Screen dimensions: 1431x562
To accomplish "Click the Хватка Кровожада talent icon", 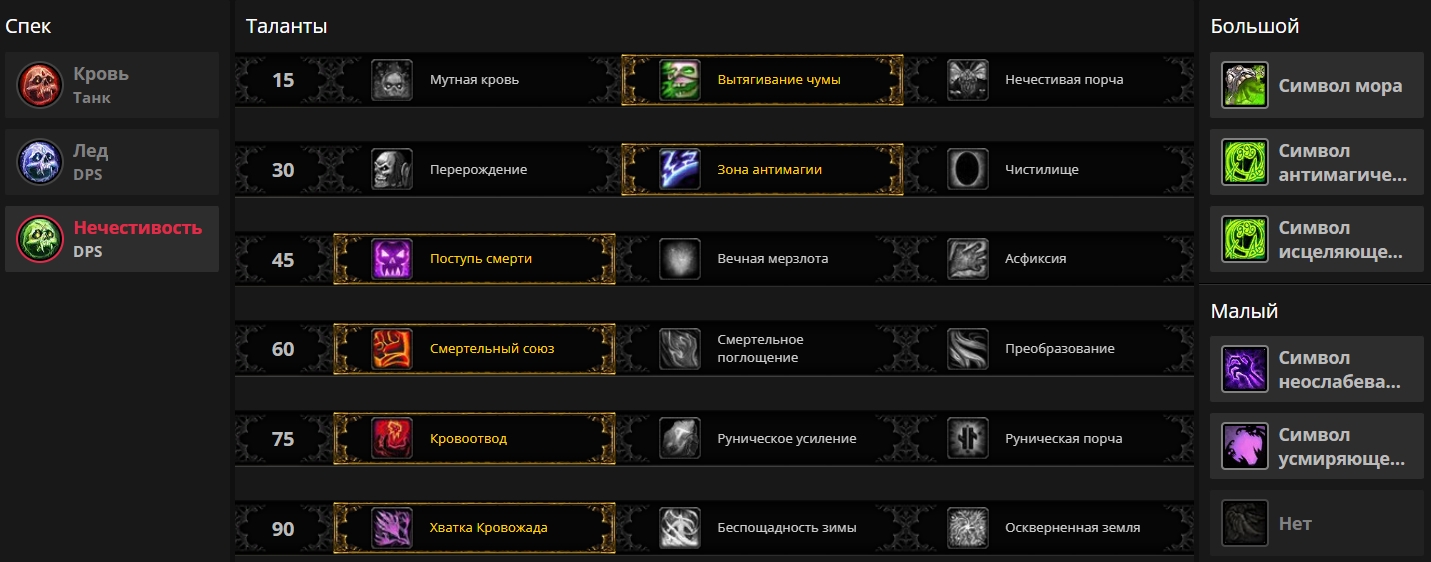I will pos(392,528).
